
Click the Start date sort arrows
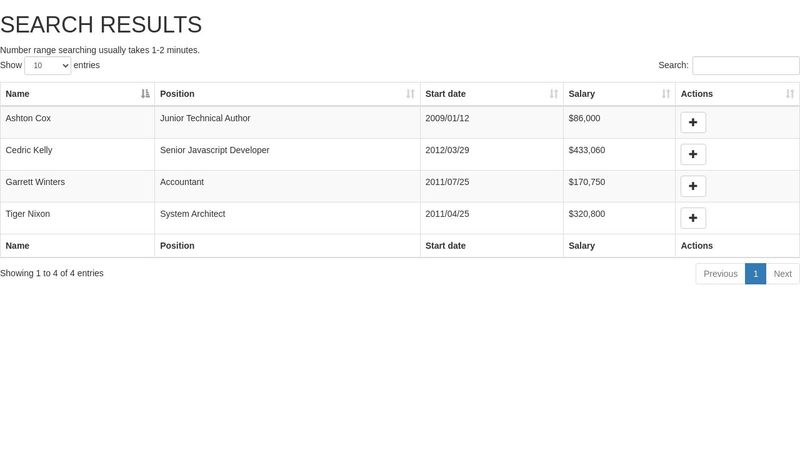pos(554,94)
